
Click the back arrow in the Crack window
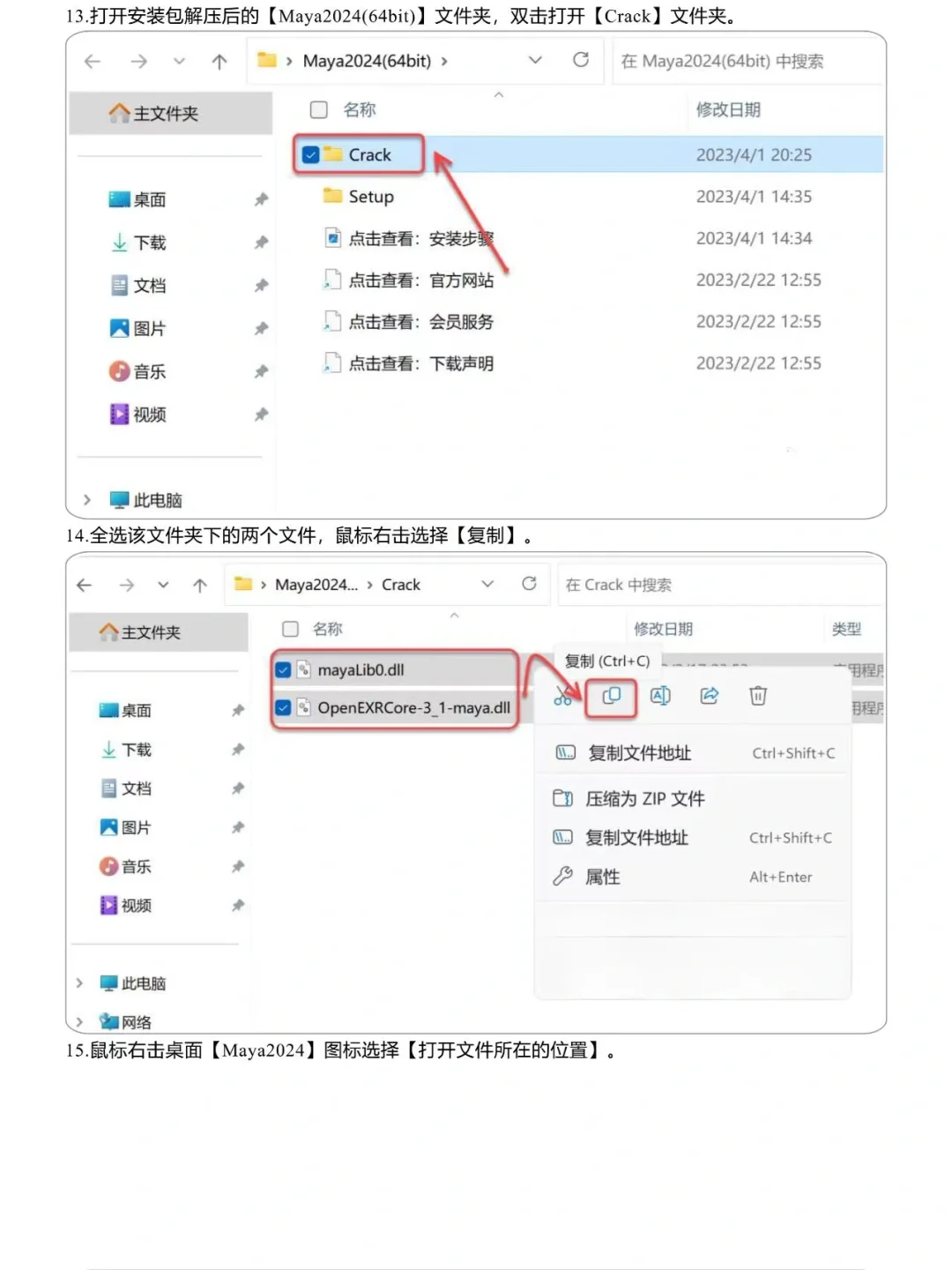click(x=84, y=584)
